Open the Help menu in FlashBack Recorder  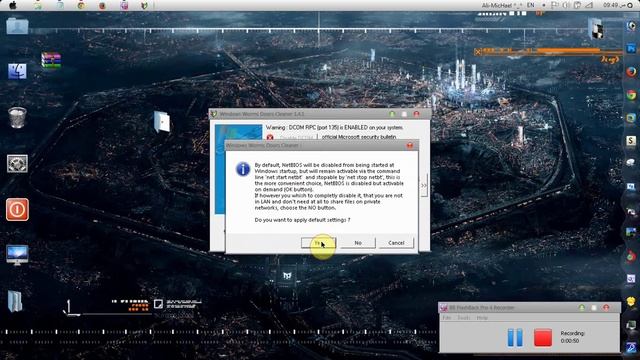(x=482, y=318)
